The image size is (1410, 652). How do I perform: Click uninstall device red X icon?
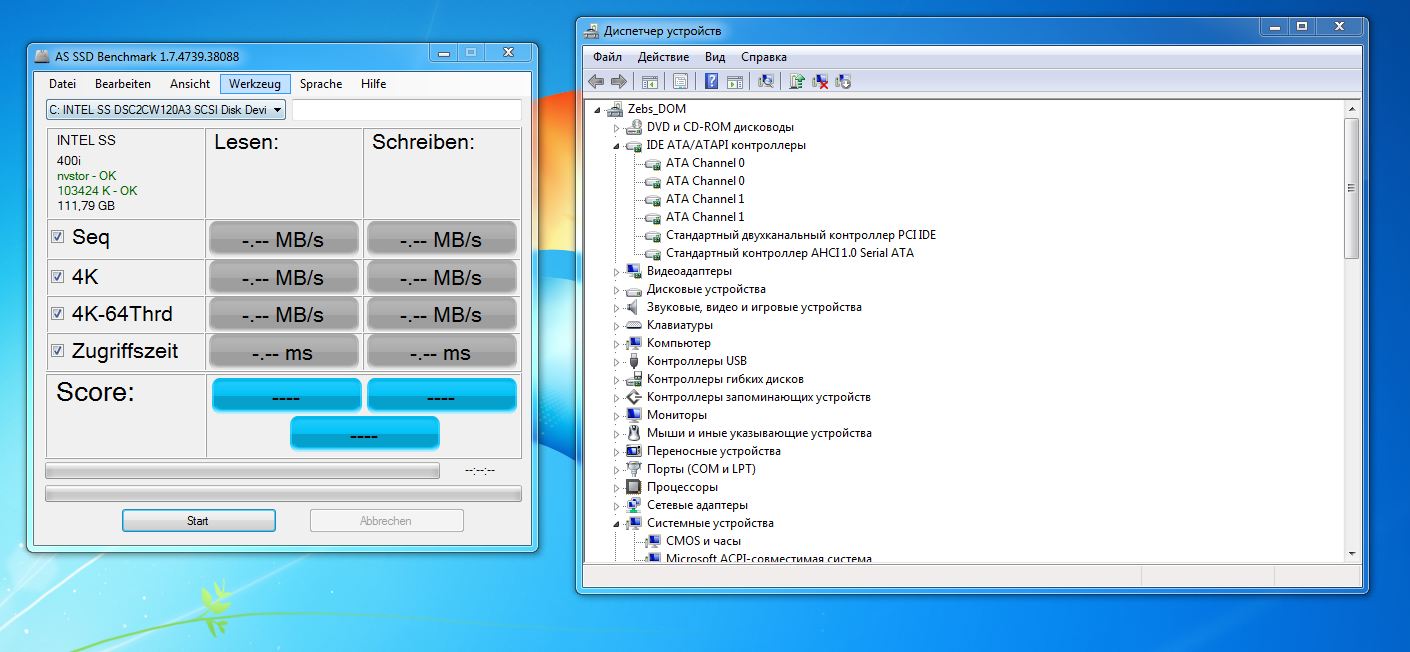tap(820, 82)
